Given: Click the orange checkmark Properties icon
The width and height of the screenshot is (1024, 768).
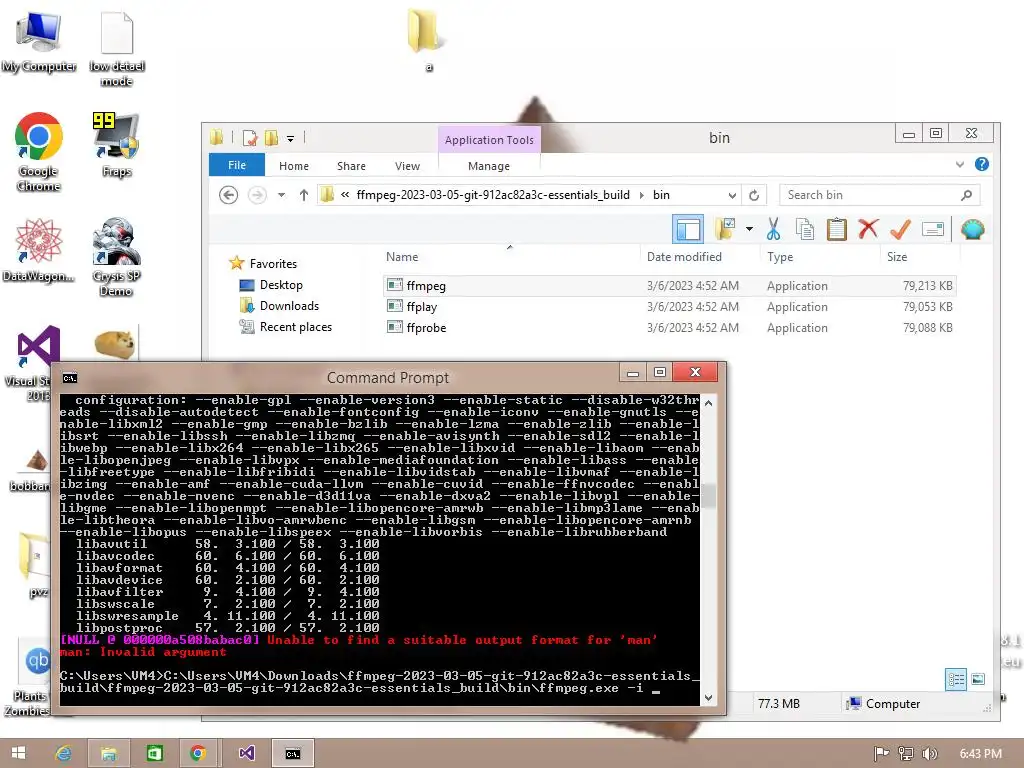Looking at the screenshot, I should pyautogui.click(x=901, y=229).
